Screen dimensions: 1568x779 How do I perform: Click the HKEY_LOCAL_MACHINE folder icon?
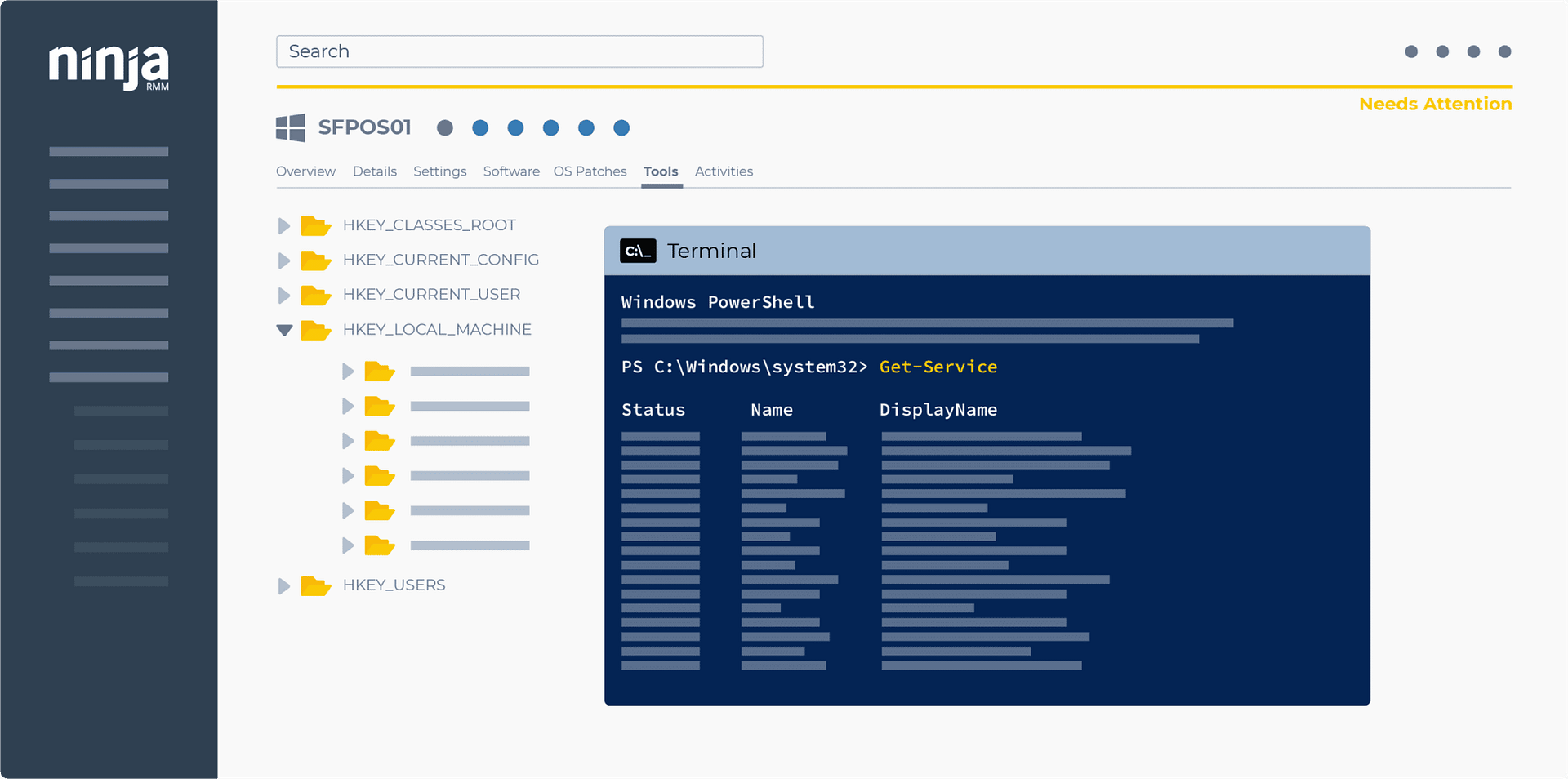coord(317,330)
